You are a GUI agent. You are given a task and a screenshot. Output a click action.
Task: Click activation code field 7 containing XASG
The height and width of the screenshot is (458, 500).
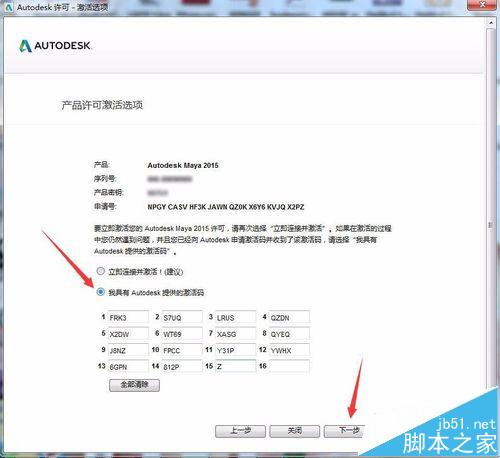tap(236, 334)
